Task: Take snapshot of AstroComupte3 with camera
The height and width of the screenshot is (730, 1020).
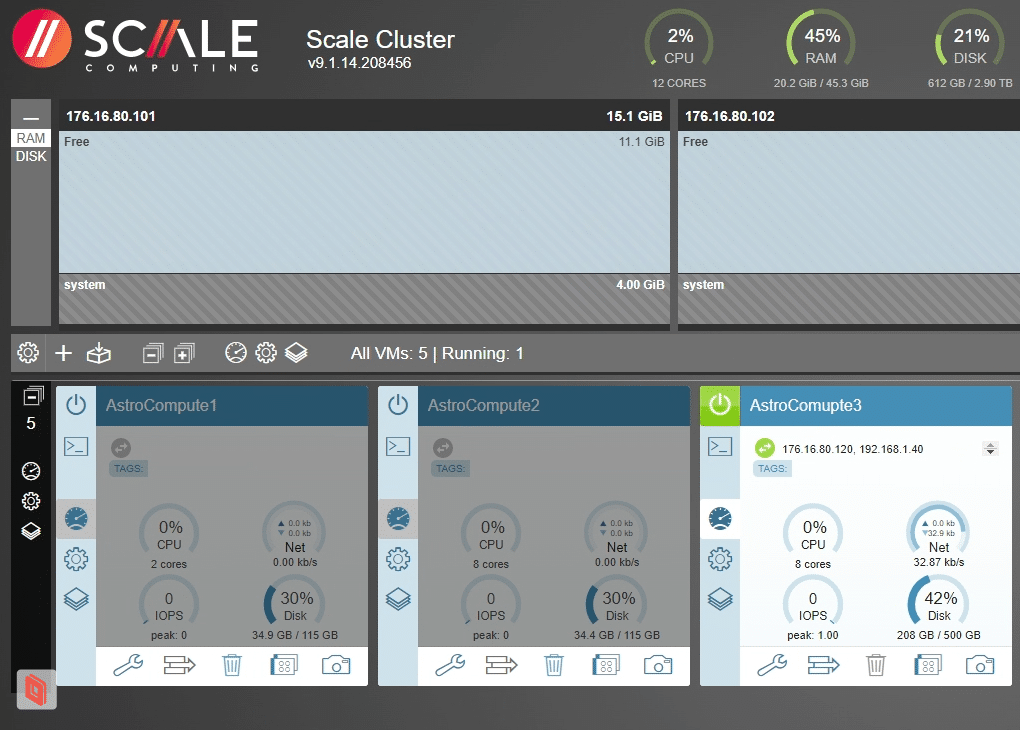Action: point(980,666)
